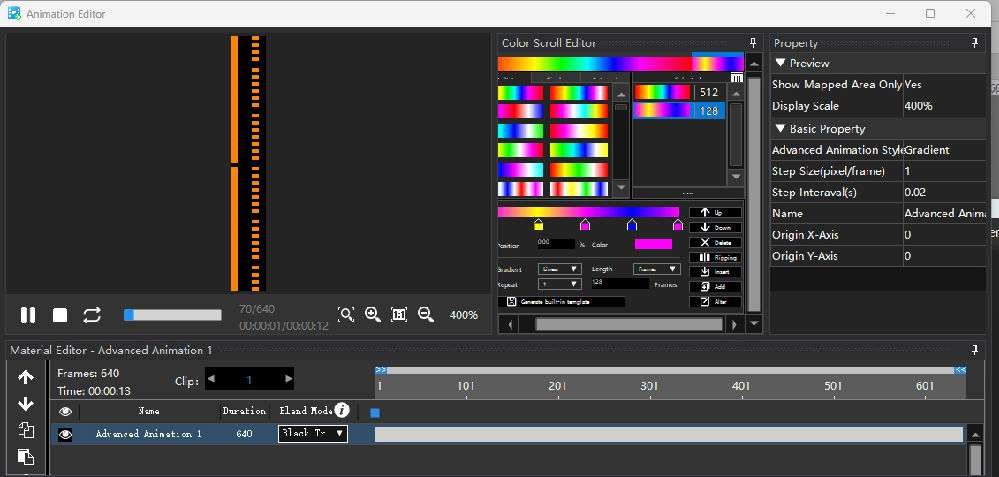Click the fit-to-view zoom icon

399,314
